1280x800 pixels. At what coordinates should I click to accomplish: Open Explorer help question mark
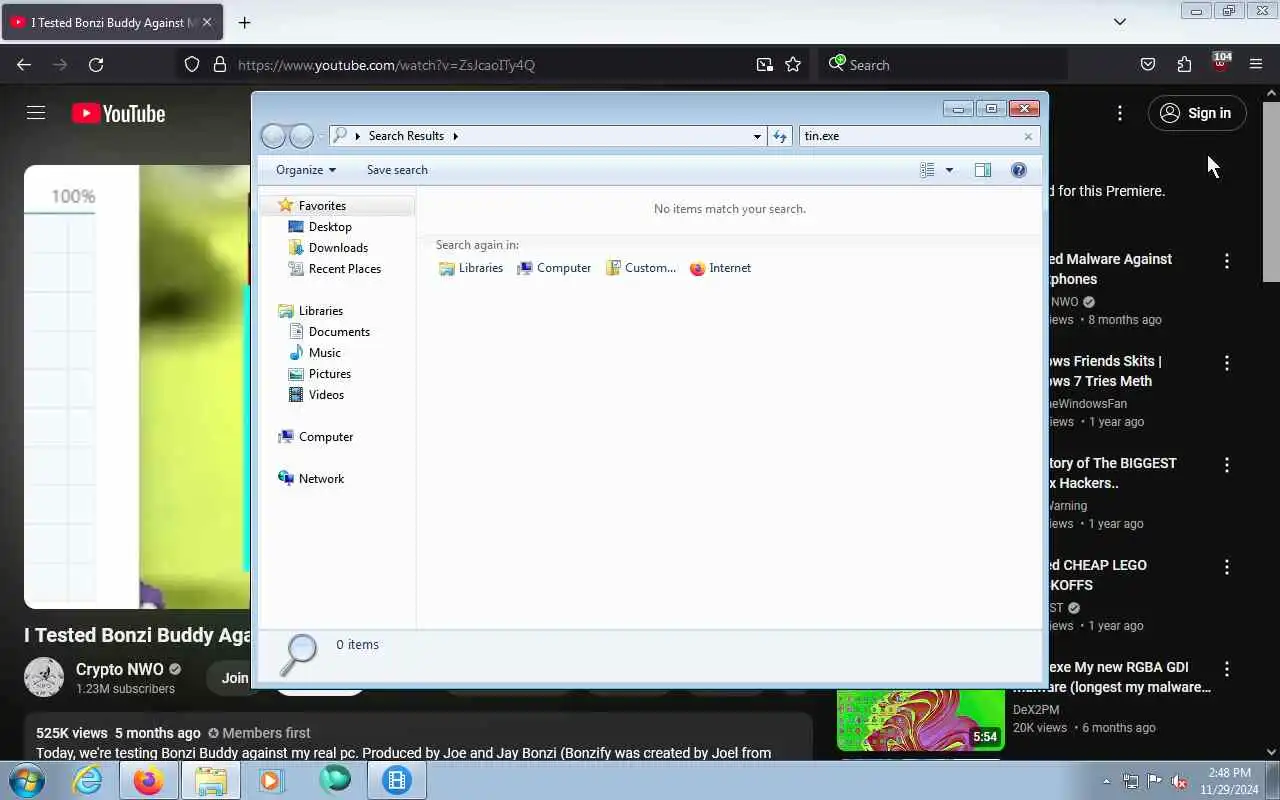pos(1018,170)
